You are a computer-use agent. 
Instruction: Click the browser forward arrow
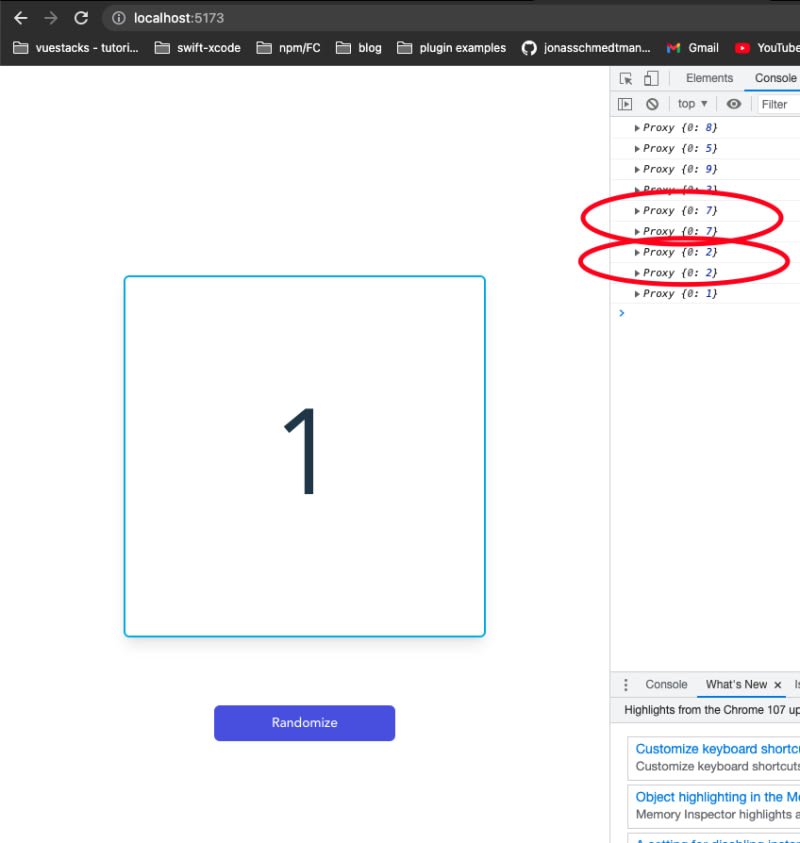51,18
